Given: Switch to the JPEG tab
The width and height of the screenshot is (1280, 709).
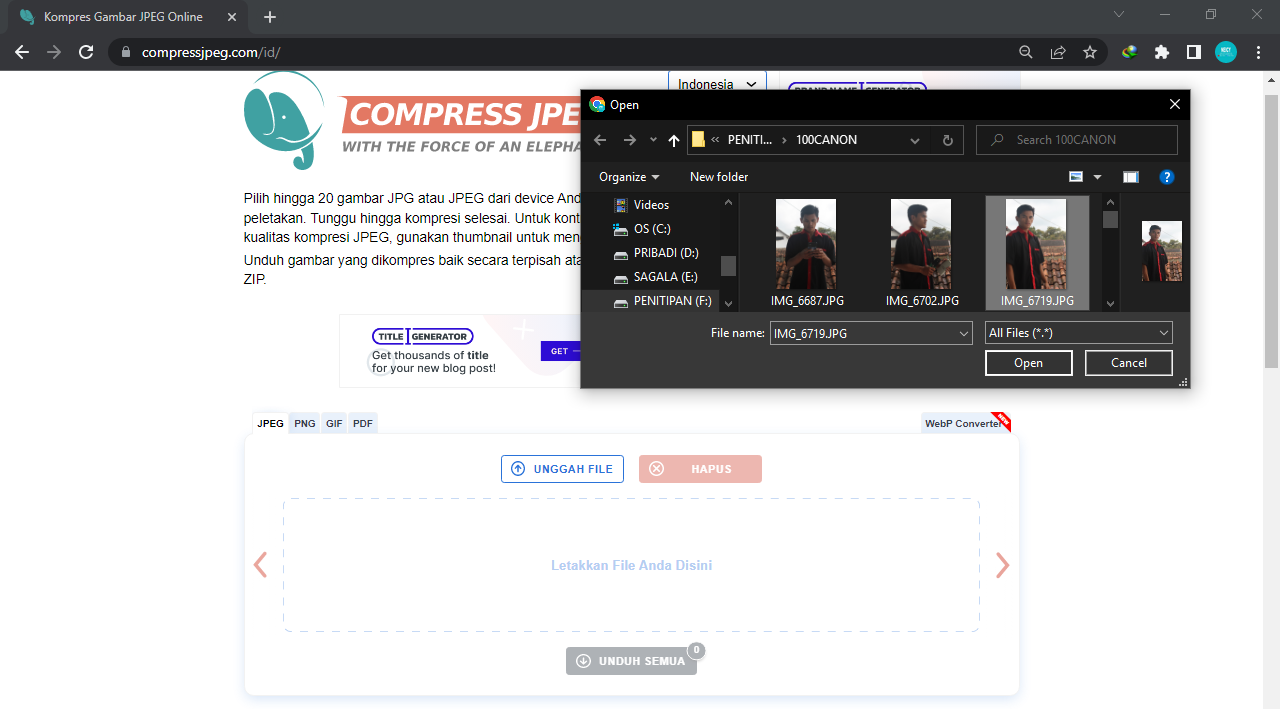Looking at the screenshot, I should click(270, 424).
